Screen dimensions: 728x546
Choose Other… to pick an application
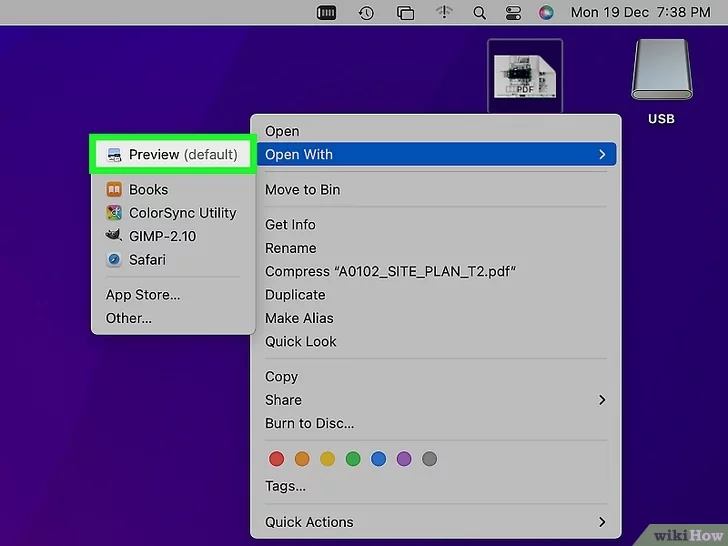(x=173, y=318)
